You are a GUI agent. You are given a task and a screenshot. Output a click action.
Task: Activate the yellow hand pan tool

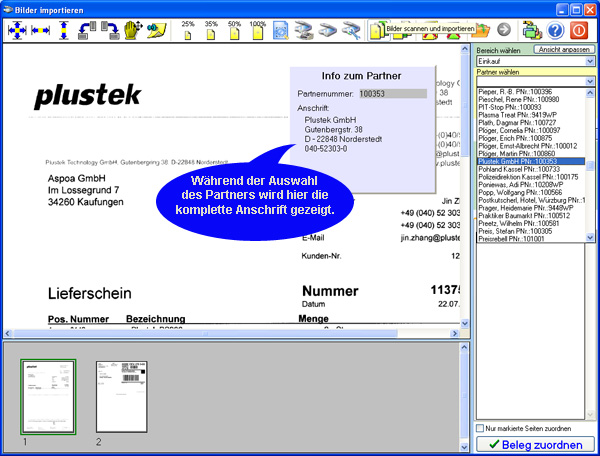point(133,30)
